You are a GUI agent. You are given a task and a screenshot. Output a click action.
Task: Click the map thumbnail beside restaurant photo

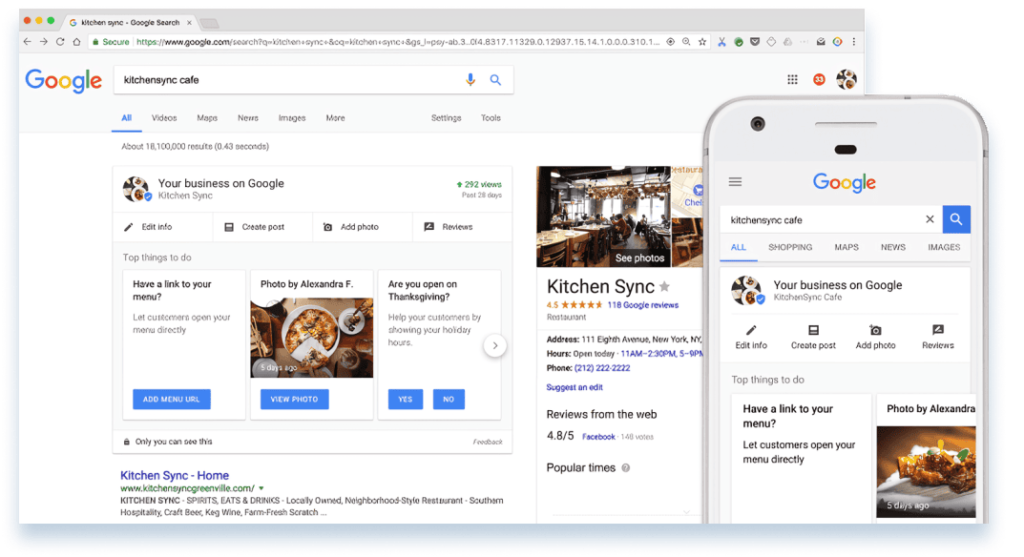687,191
